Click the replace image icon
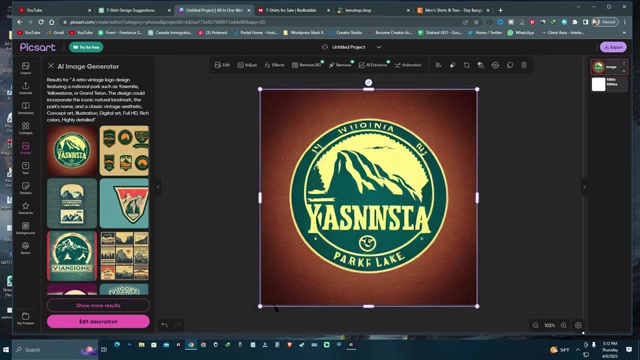640x360 pixels. (495, 65)
